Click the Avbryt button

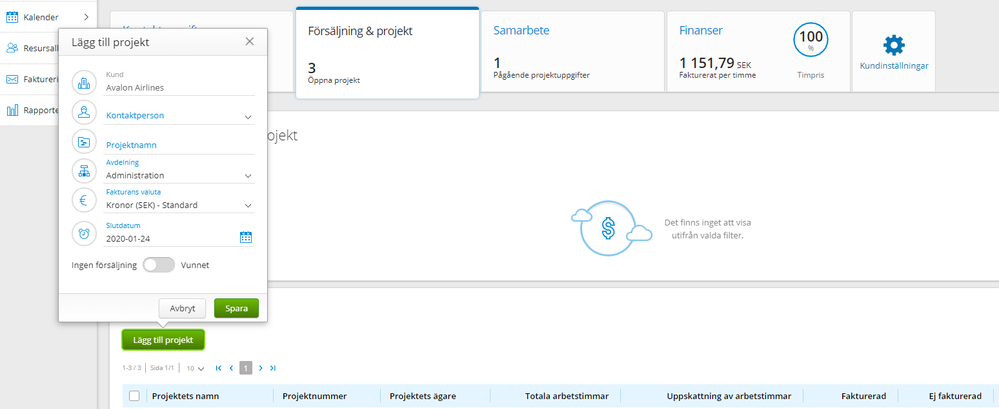(x=182, y=308)
